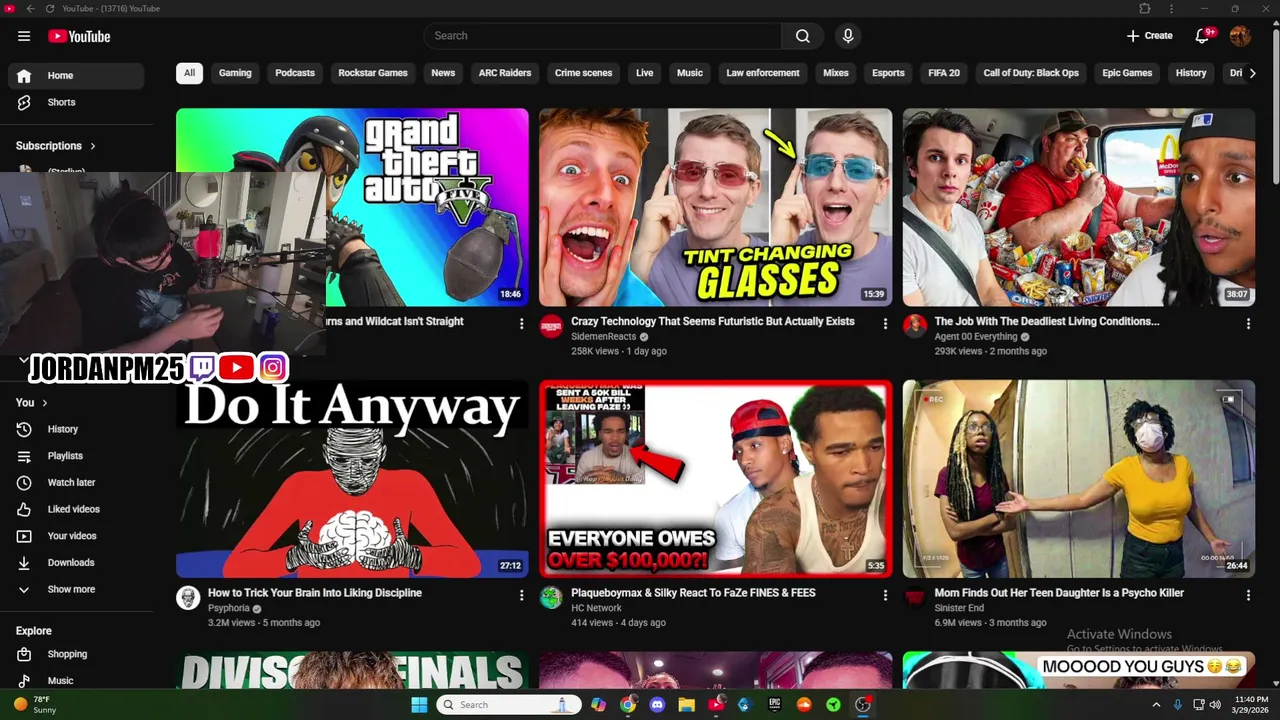Select the Law enforcement filter chip
This screenshot has width=1280, height=720.
click(x=763, y=73)
